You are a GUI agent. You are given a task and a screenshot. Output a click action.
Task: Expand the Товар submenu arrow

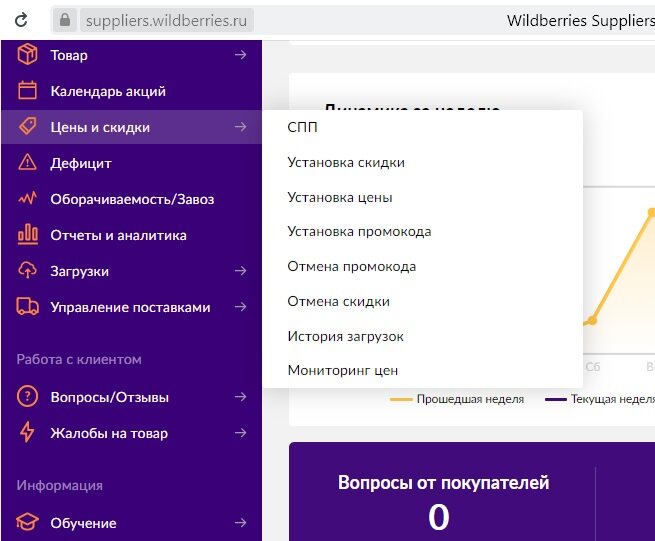coord(240,55)
